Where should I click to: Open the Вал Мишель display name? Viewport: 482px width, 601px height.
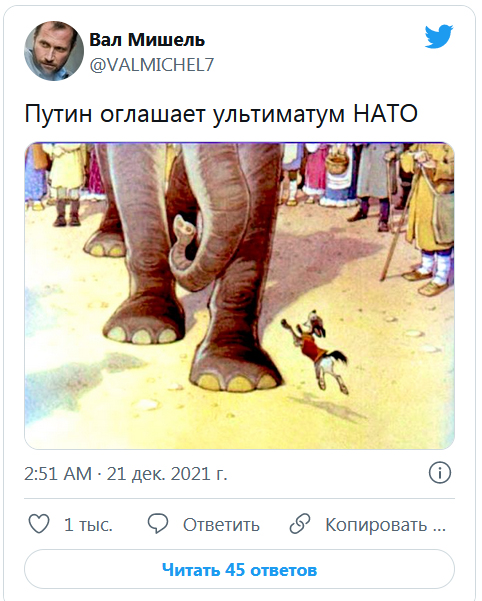click(147, 40)
